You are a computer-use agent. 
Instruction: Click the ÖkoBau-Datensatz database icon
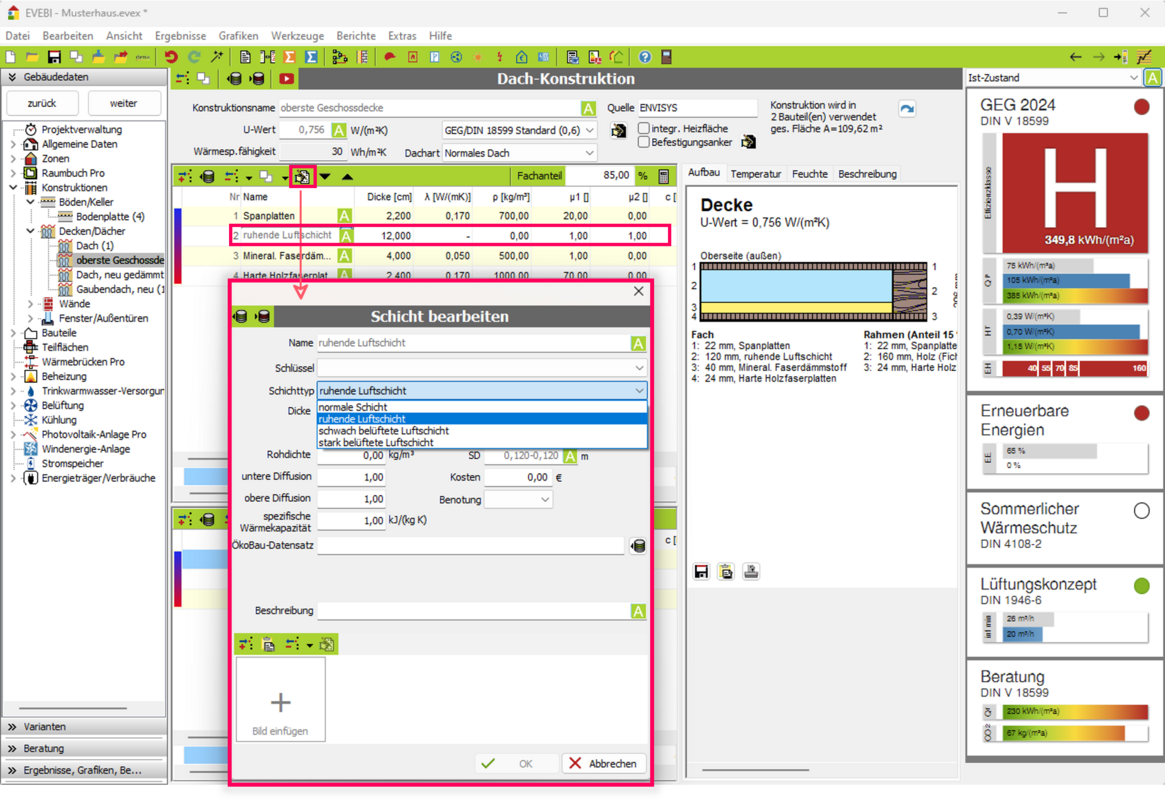[638, 546]
